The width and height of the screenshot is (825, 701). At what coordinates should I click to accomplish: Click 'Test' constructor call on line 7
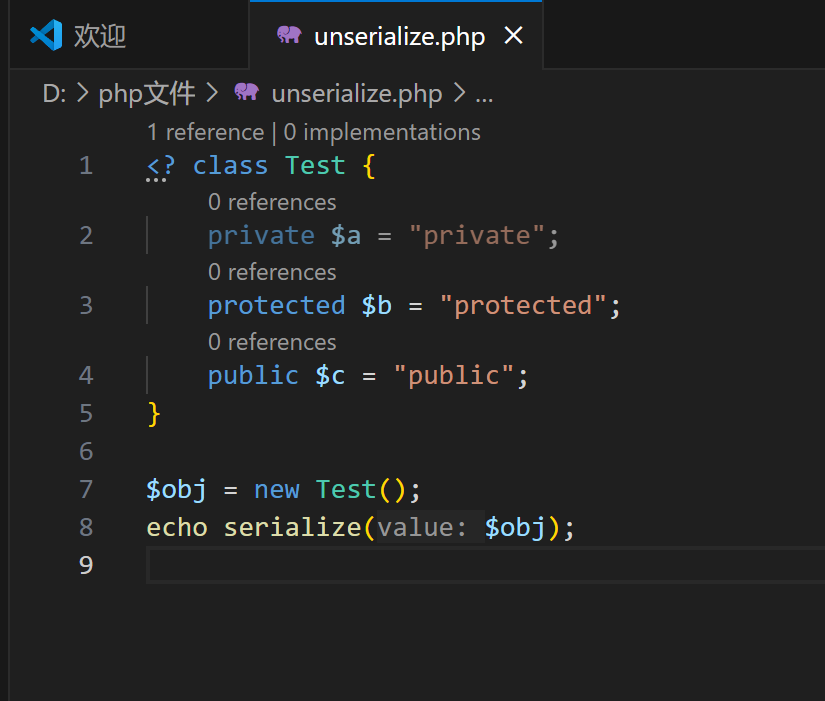pos(346,489)
